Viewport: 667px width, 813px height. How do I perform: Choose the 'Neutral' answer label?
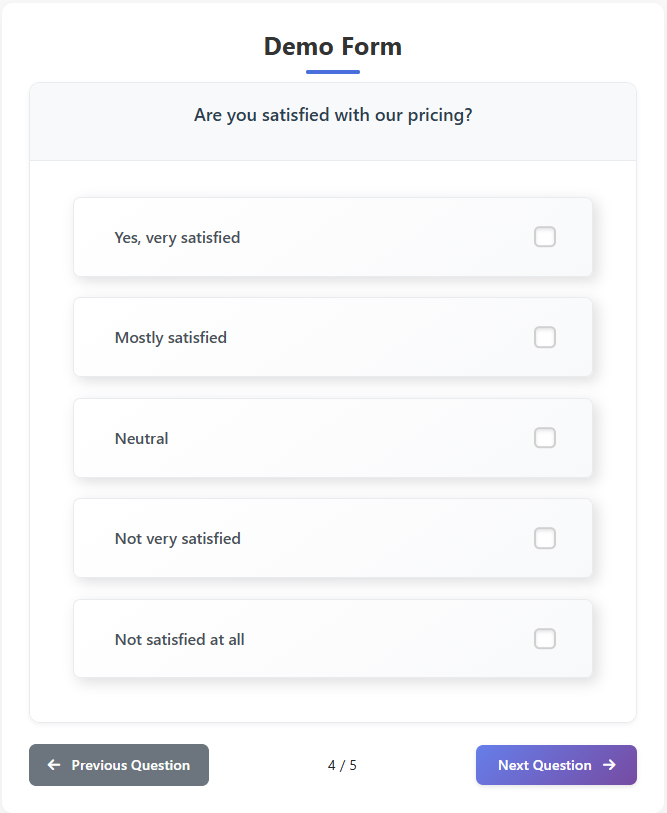pyautogui.click(x=142, y=439)
